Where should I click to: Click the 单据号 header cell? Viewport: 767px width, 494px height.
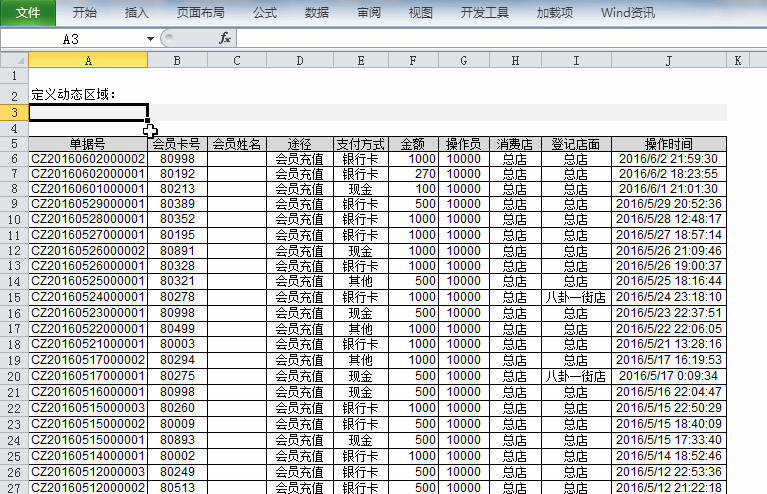click(88, 144)
